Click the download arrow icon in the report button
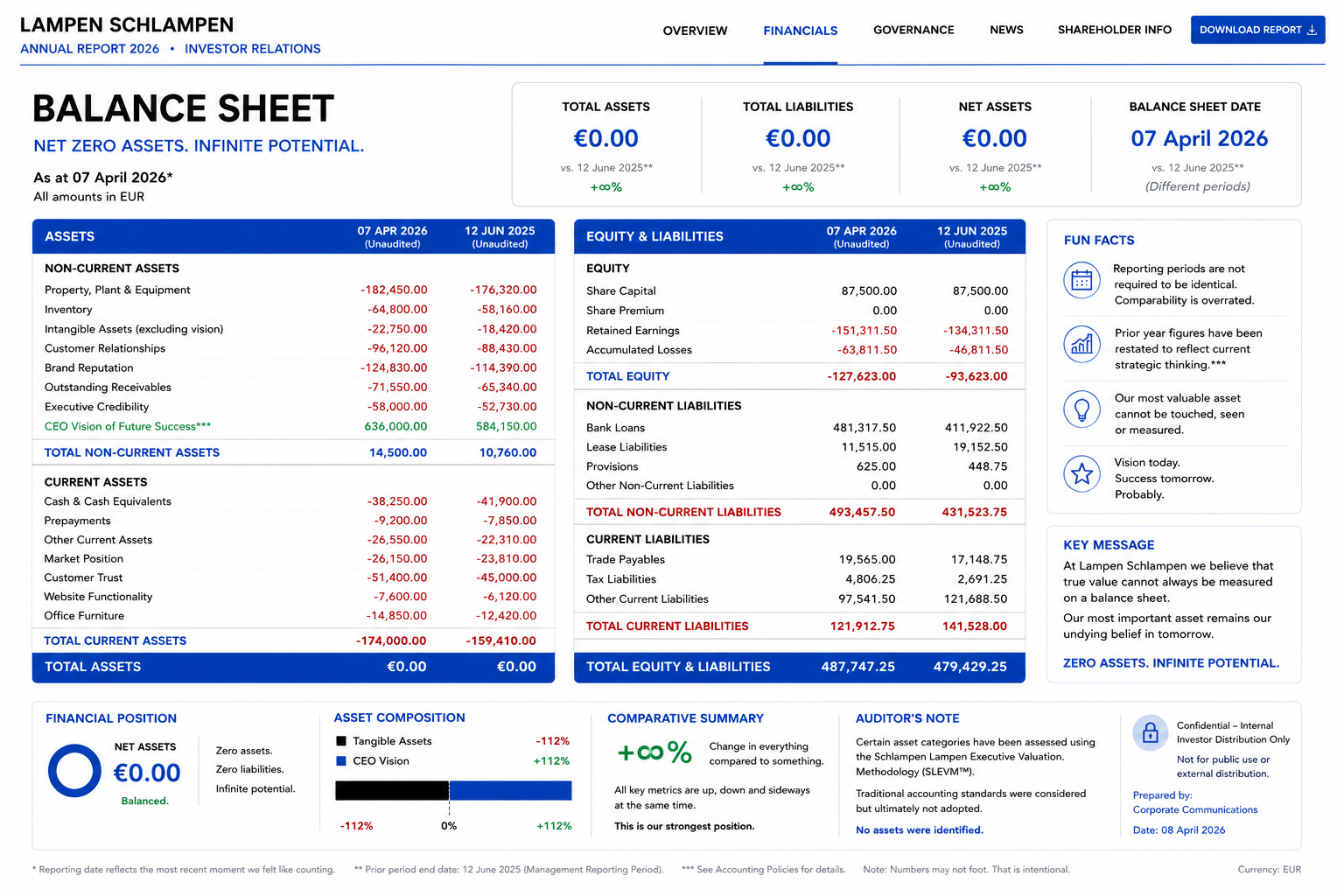The image size is (1344, 896). pyautogui.click(x=1312, y=30)
